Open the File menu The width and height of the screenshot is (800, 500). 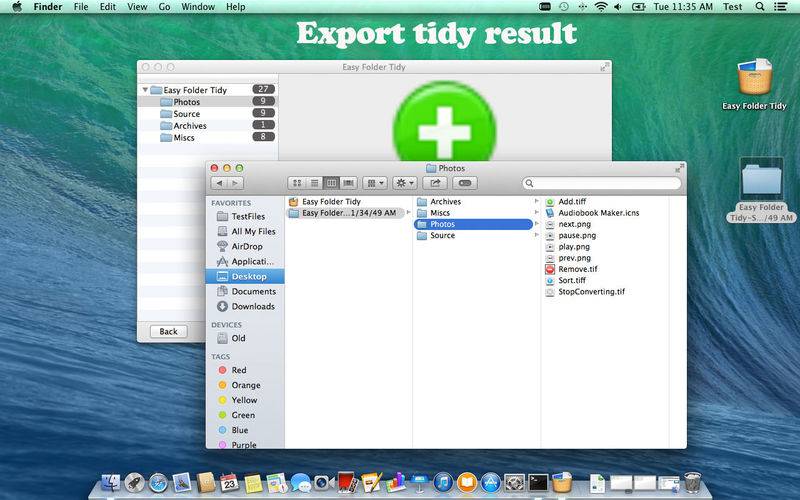tap(81, 7)
